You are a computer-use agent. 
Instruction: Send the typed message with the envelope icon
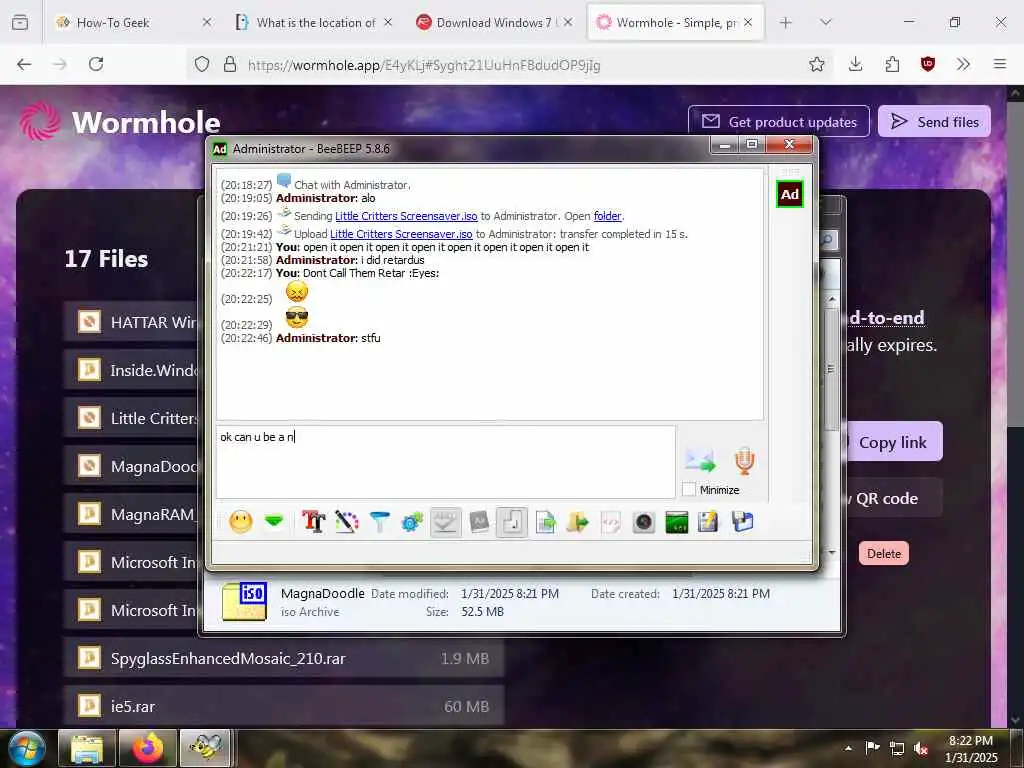[701, 461]
